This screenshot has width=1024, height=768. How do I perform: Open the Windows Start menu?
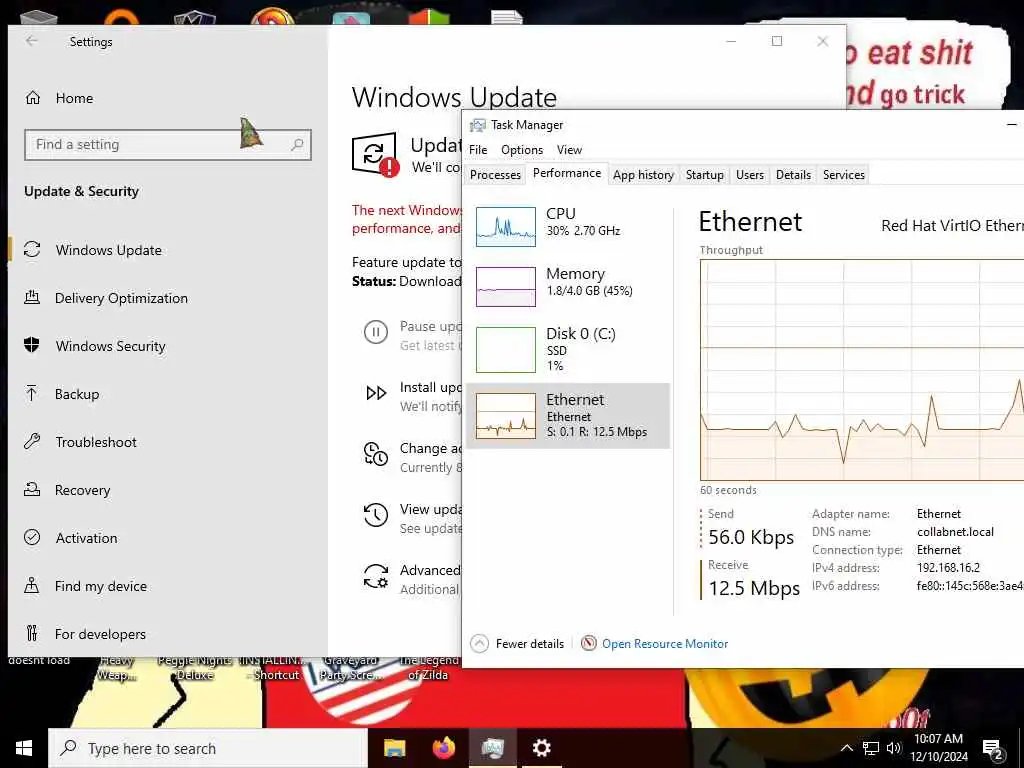click(24, 748)
